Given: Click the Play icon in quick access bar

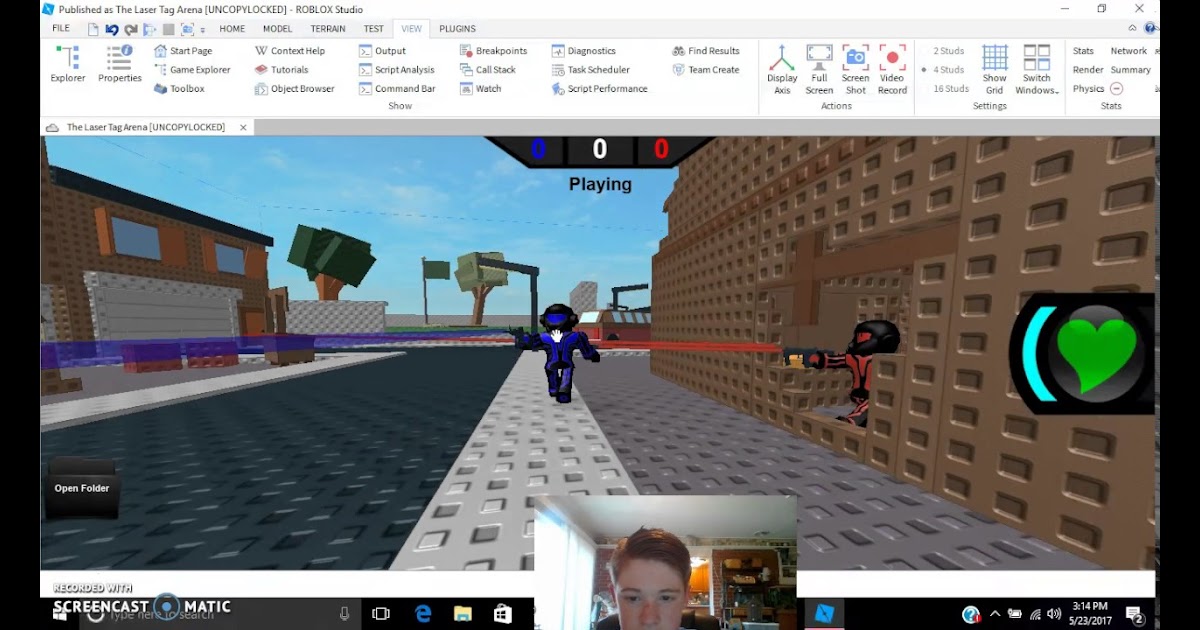Looking at the screenshot, I should pos(149,30).
